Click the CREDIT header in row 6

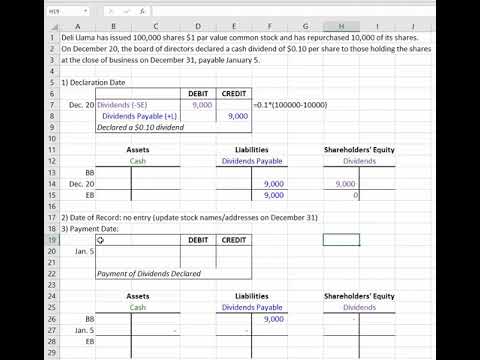[234, 94]
